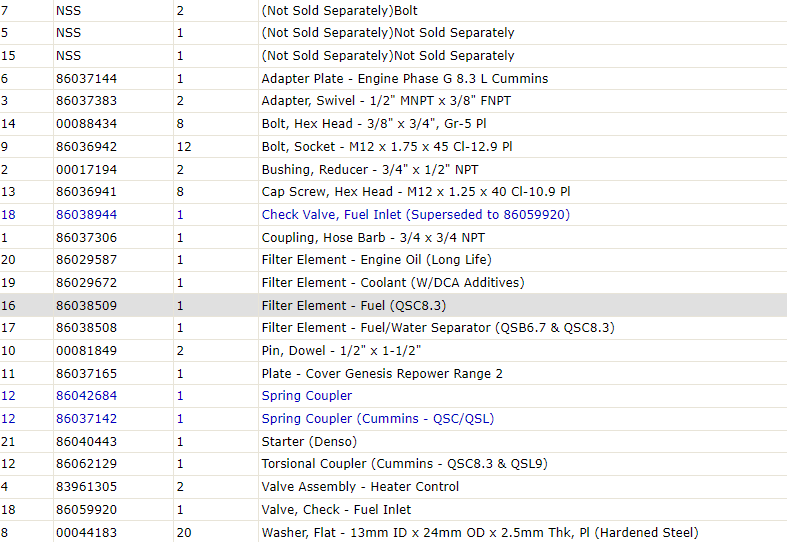Screen dimensions: 787x542
Task: Click Bolt, Socket M12 x 1.75 description
Action: (x=386, y=147)
